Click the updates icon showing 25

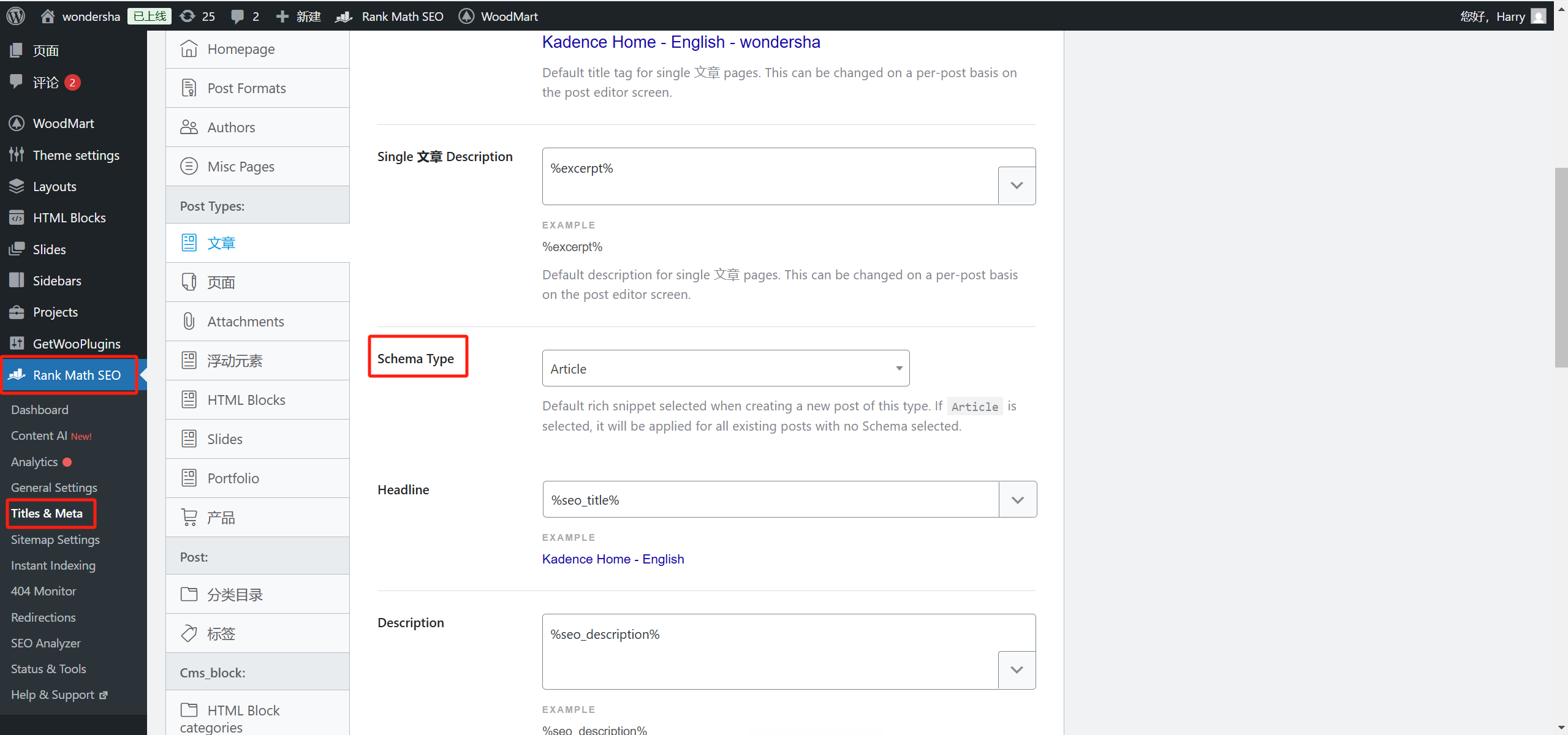[x=188, y=17]
